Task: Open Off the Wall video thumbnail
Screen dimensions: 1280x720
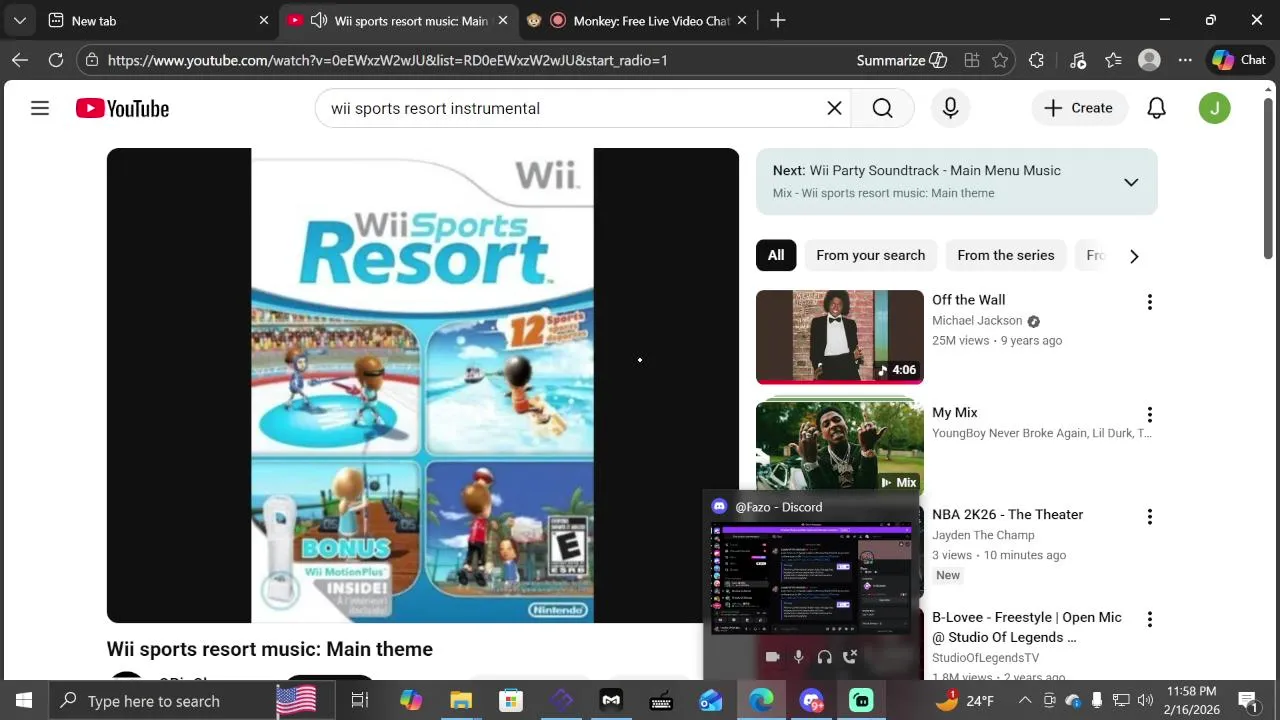Action: (840, 337)
